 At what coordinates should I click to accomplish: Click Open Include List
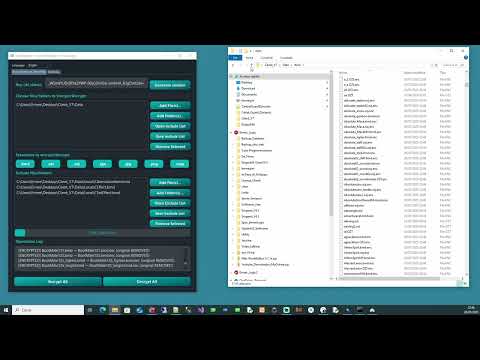pos(170,126)
